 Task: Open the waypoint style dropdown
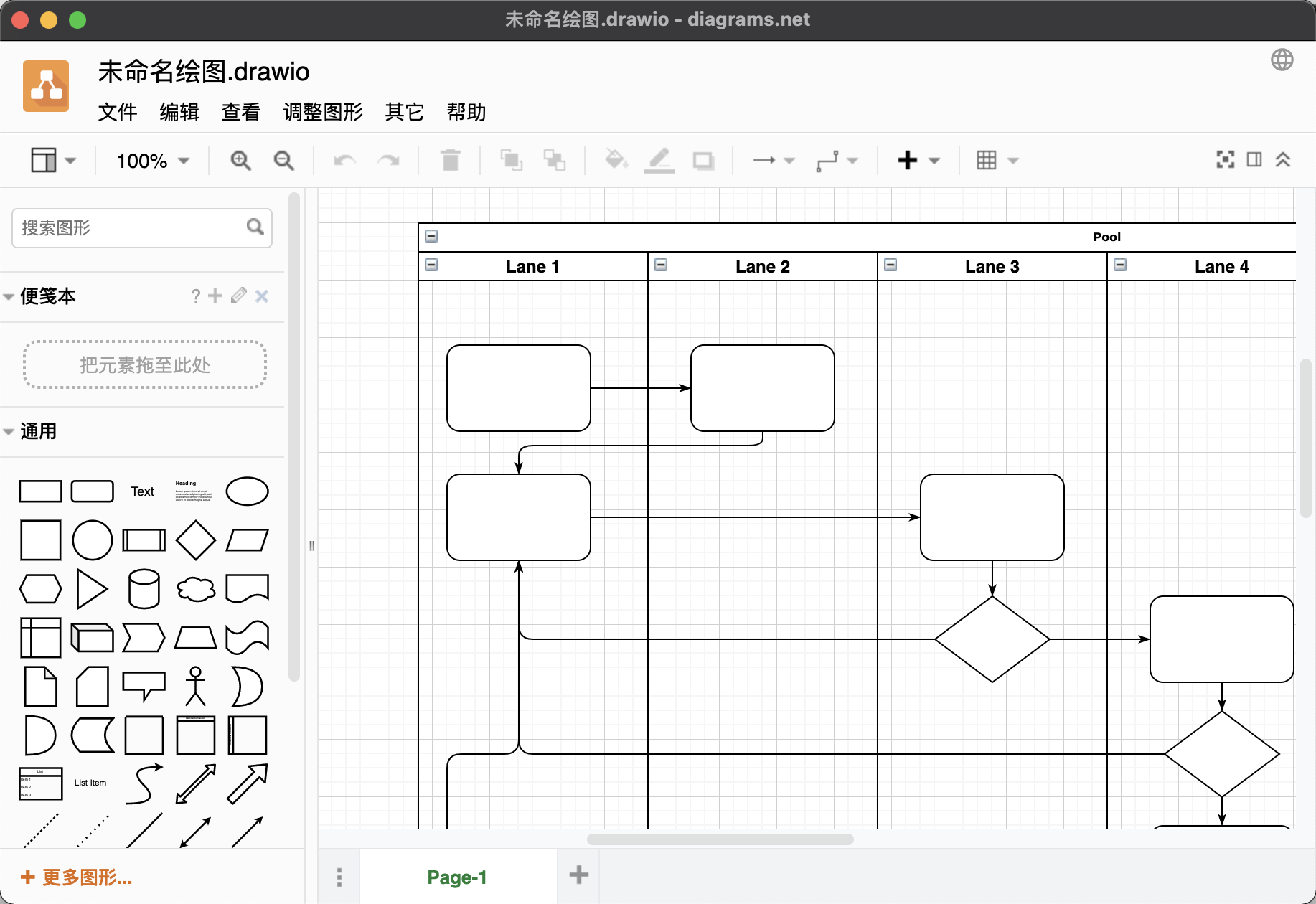[x=837, y=160]
